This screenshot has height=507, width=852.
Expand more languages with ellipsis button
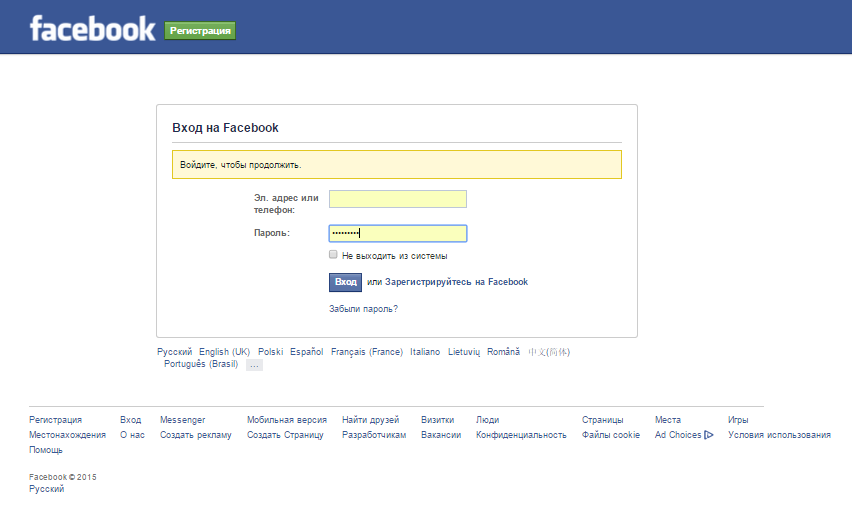[254, 365]
